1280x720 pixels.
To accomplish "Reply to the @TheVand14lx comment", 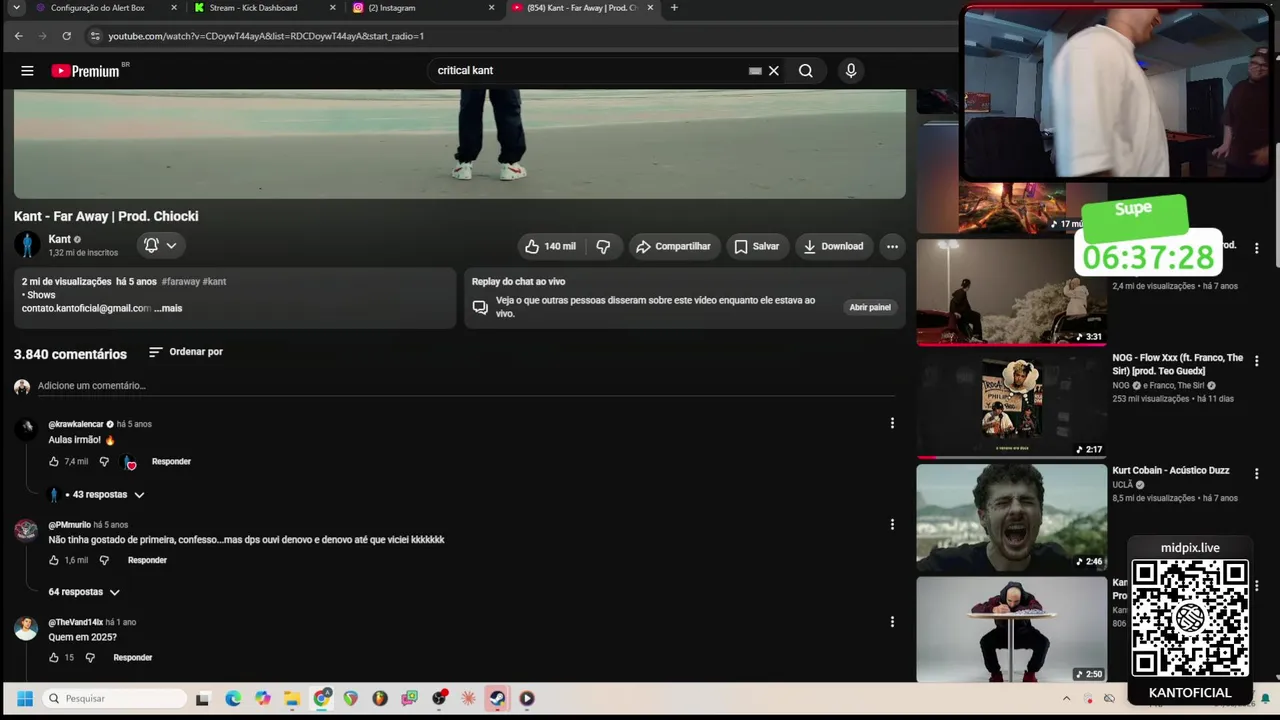I will pos(133,657).
